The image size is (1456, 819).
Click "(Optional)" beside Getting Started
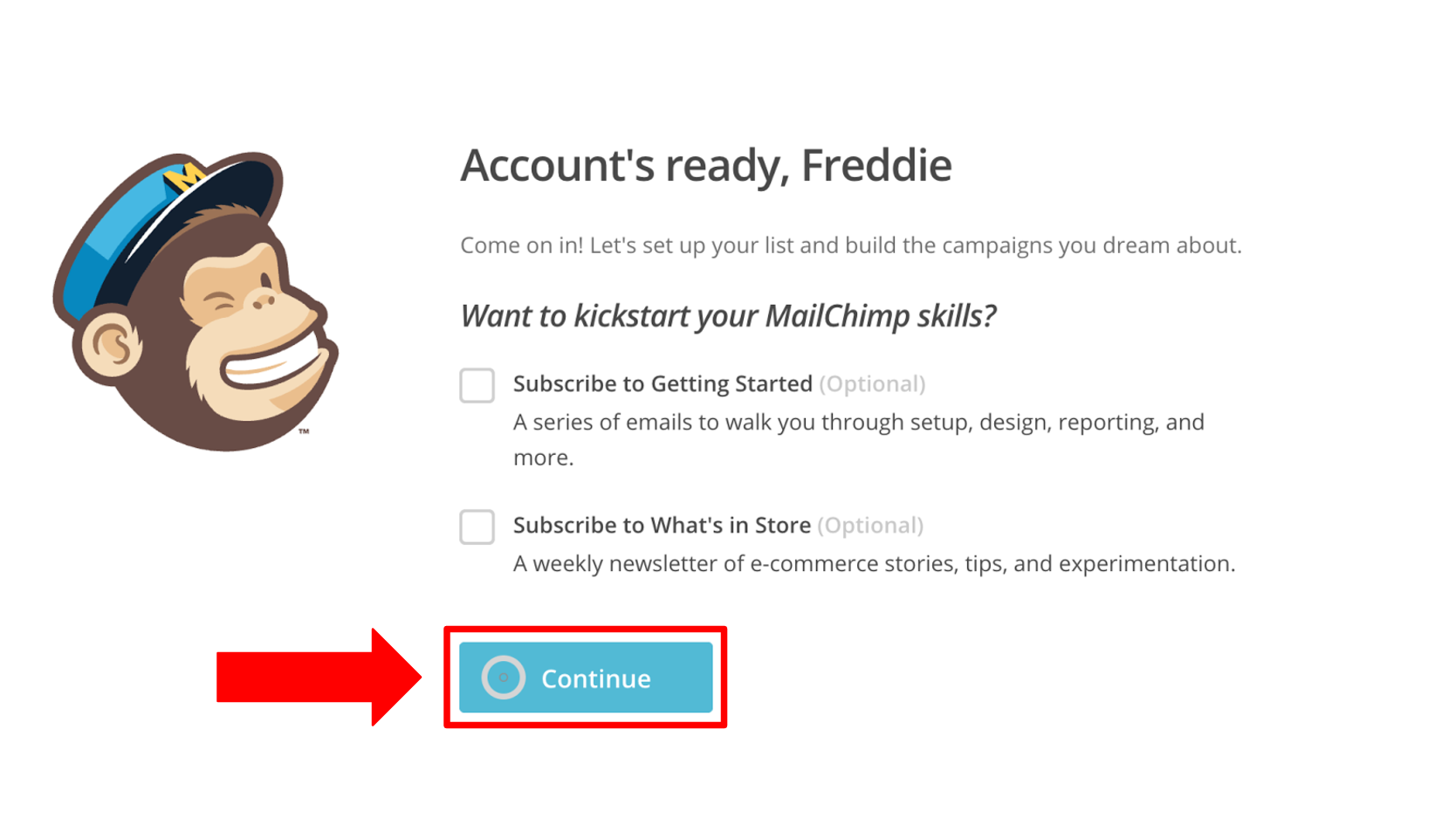[872, 384]
